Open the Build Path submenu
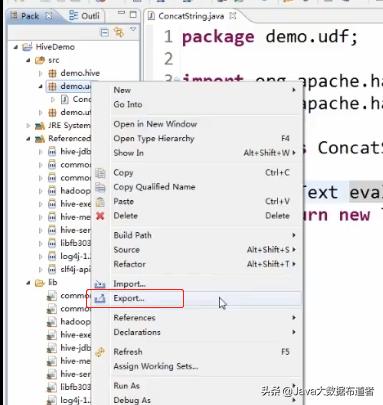The image size is (383, 405). coord(198,235)
